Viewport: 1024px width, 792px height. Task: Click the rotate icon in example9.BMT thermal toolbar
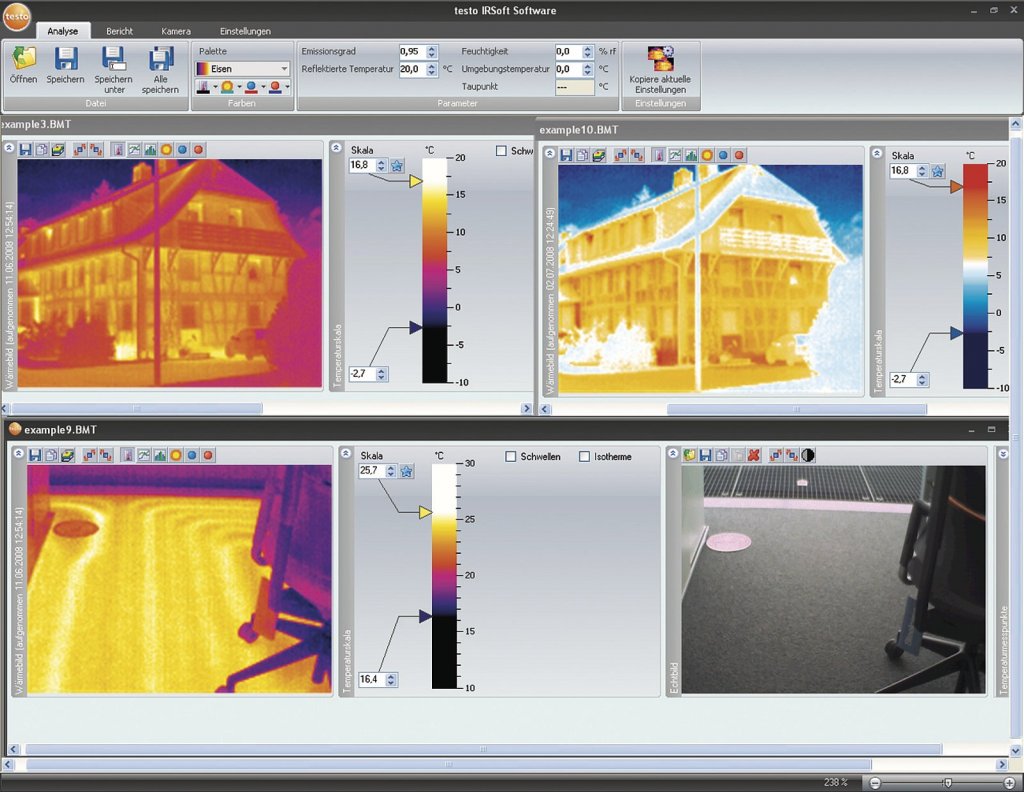(89, 455)
